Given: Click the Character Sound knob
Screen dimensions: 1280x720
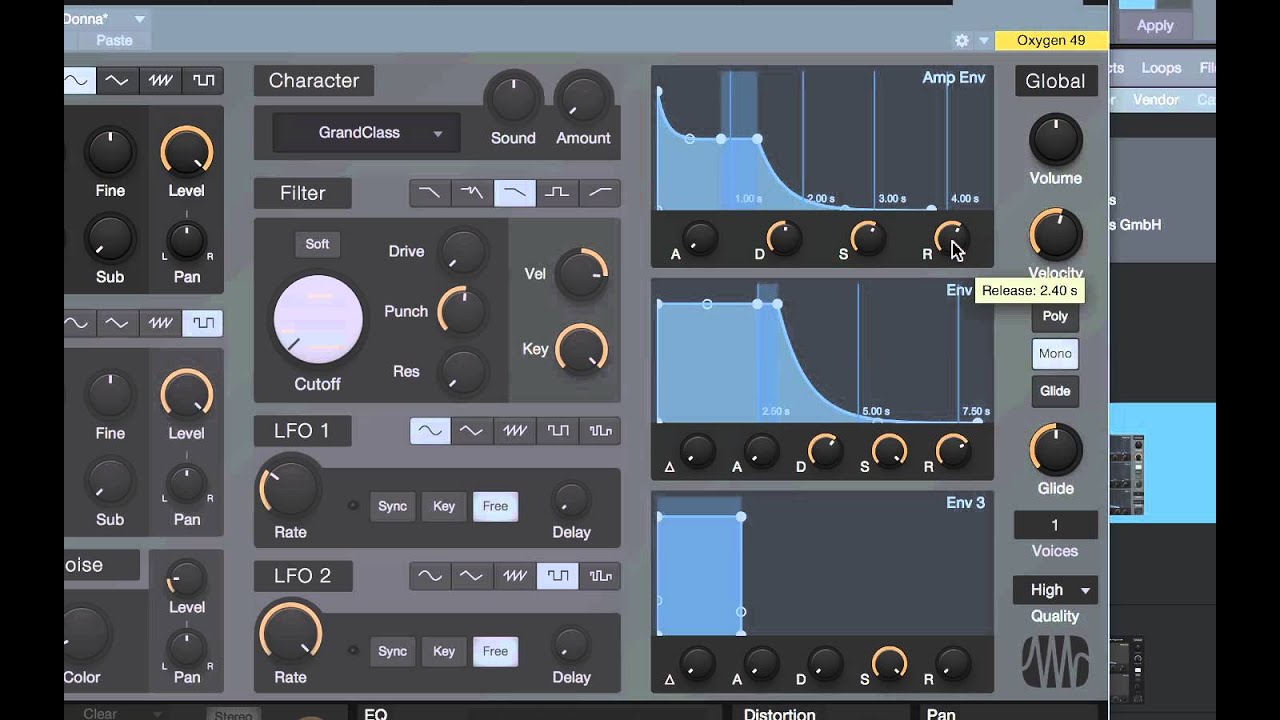Looking at the screenshot, I should point(512,99).
